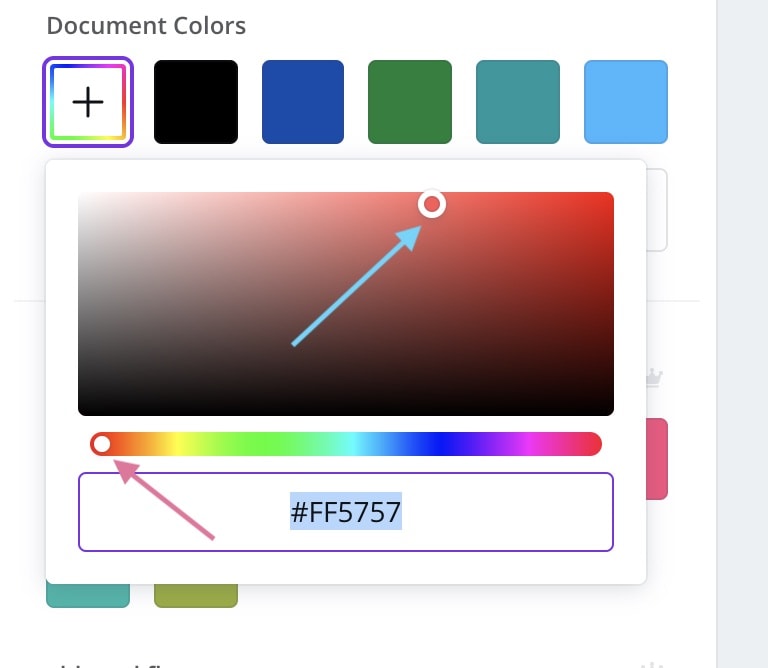The height and width of the screenshot is (668, 768).
Task: Pick the green document color swatch
Action: point(410,102)
